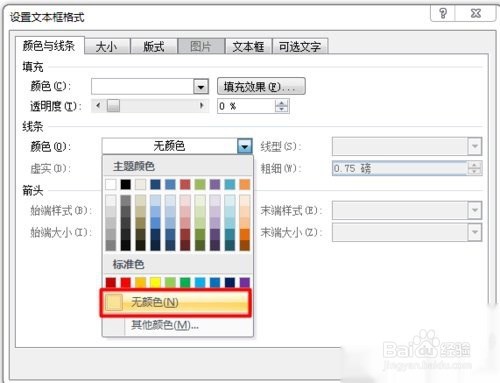The image size is (500, 383).
Task: Click the fill color empty box
Action: click(x=143, y=87)
